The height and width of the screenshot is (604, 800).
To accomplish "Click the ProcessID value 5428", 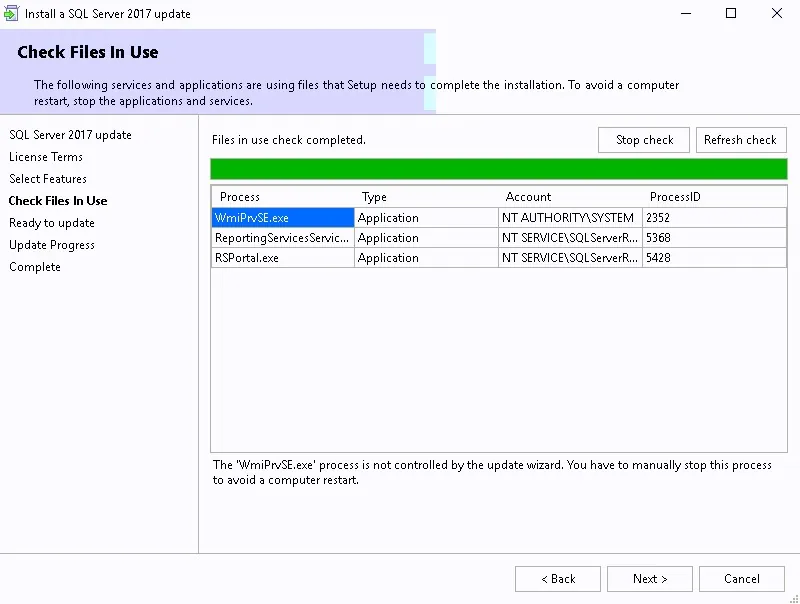I will click(x=714, y=258).
